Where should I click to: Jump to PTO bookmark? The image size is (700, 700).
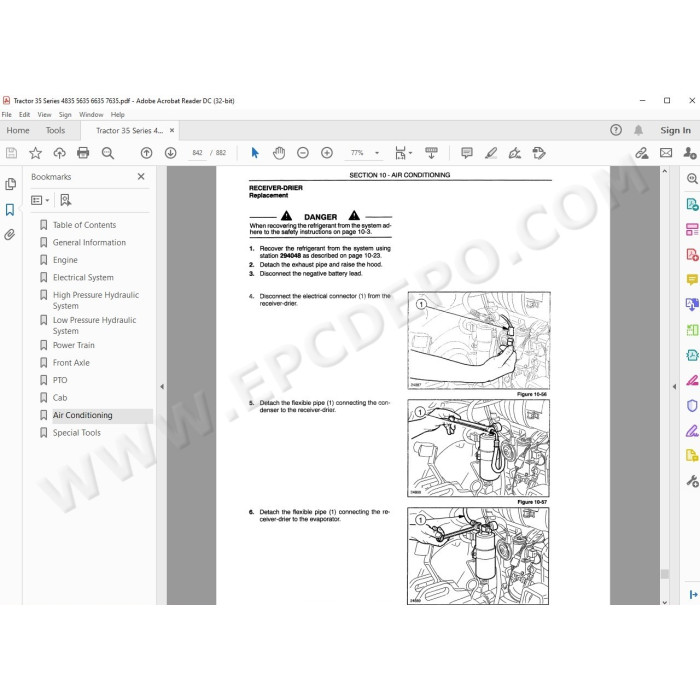(x=60, y=380)
